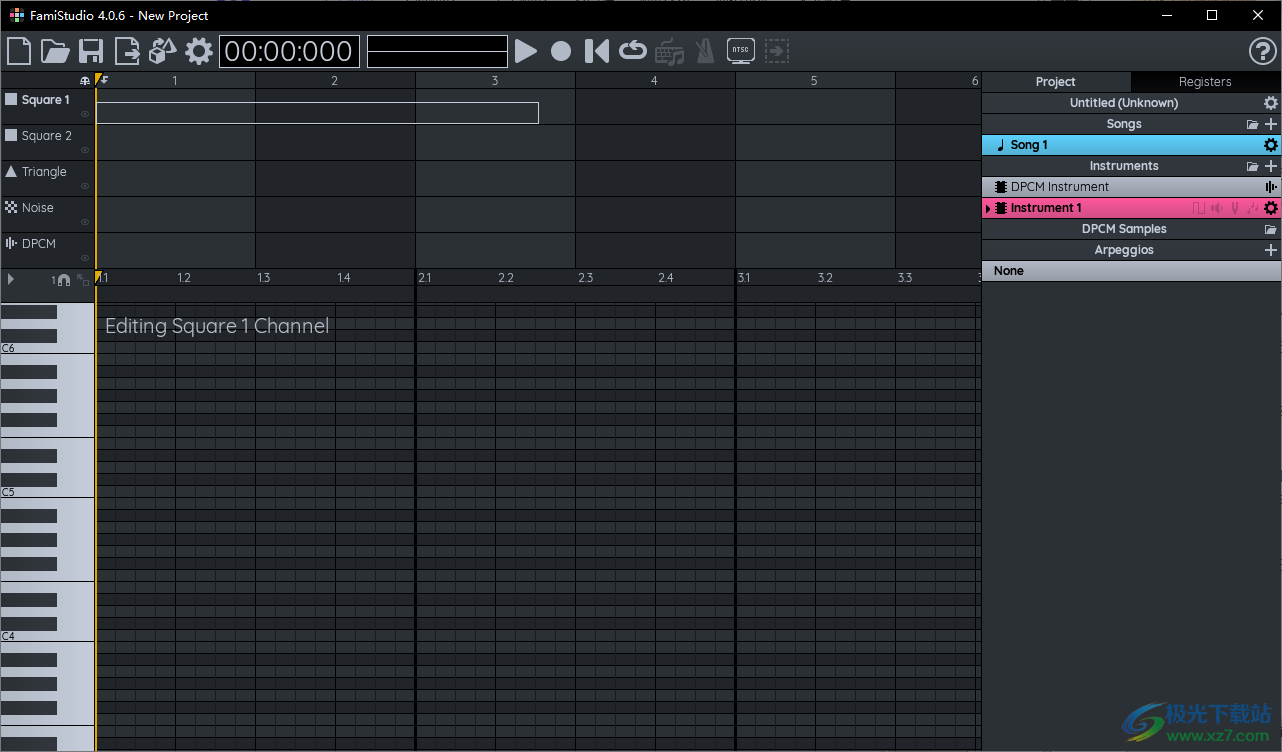1282x752 pixels.
Task: Click the DPCM channel waveform icon
Action: (11, 243)
